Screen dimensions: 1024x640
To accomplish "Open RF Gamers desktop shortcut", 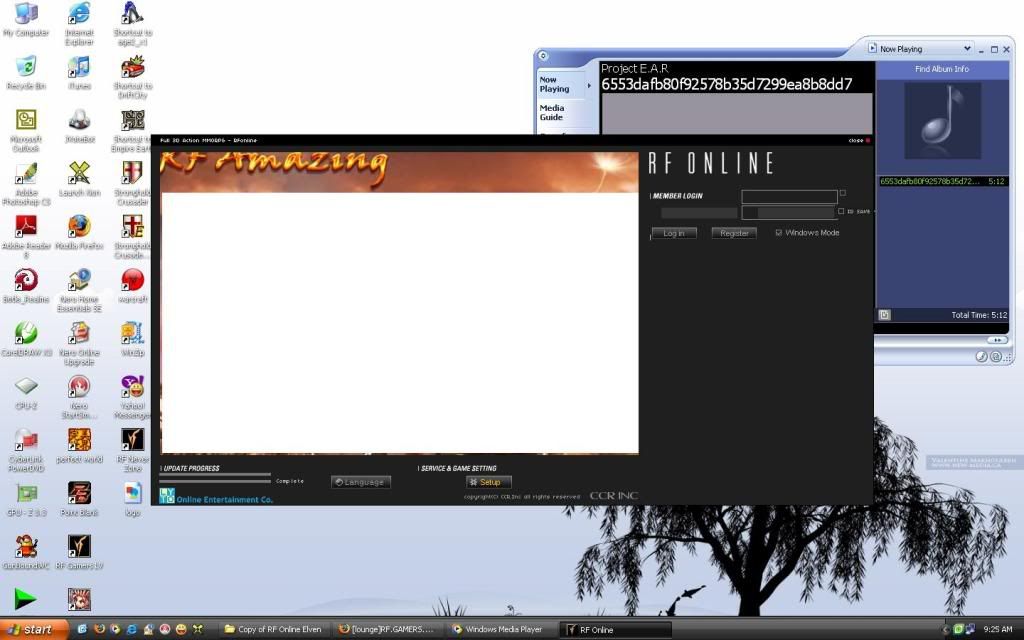I will pyautogui.click(x=79, y=552).
